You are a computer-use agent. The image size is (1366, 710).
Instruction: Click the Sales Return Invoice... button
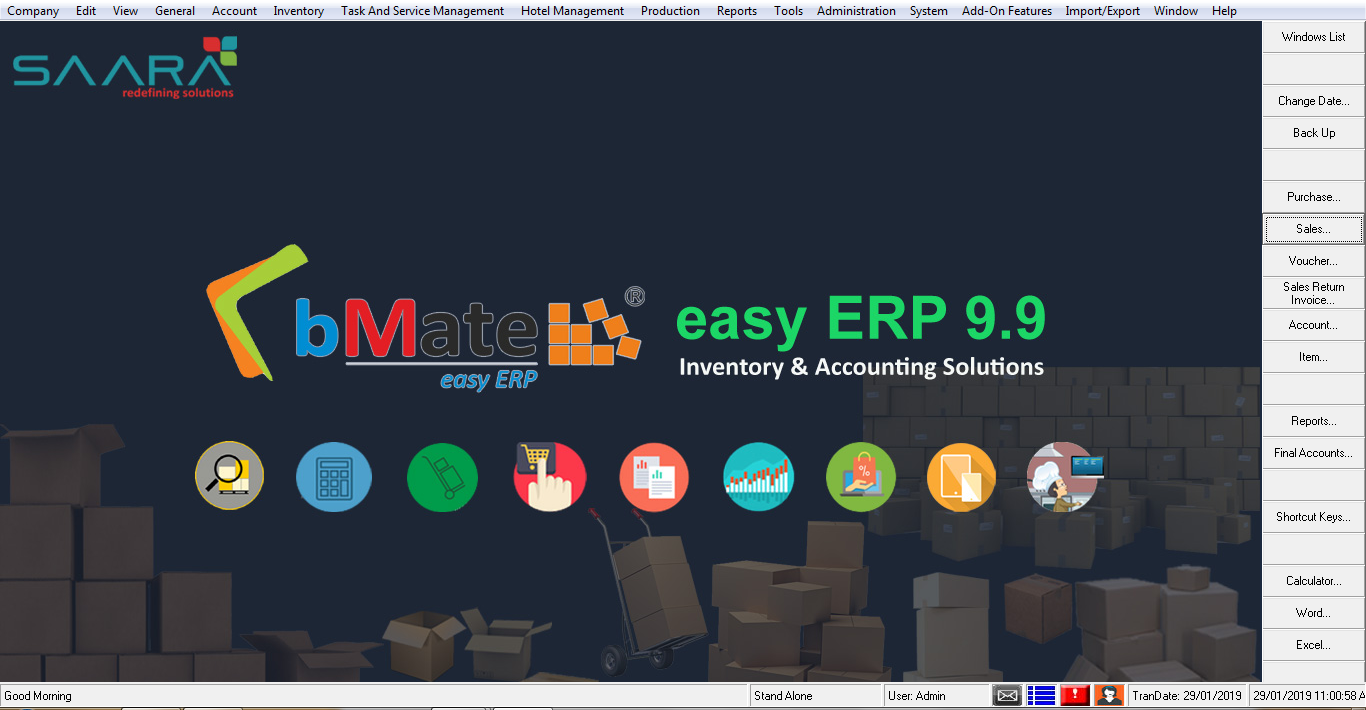1313,293
